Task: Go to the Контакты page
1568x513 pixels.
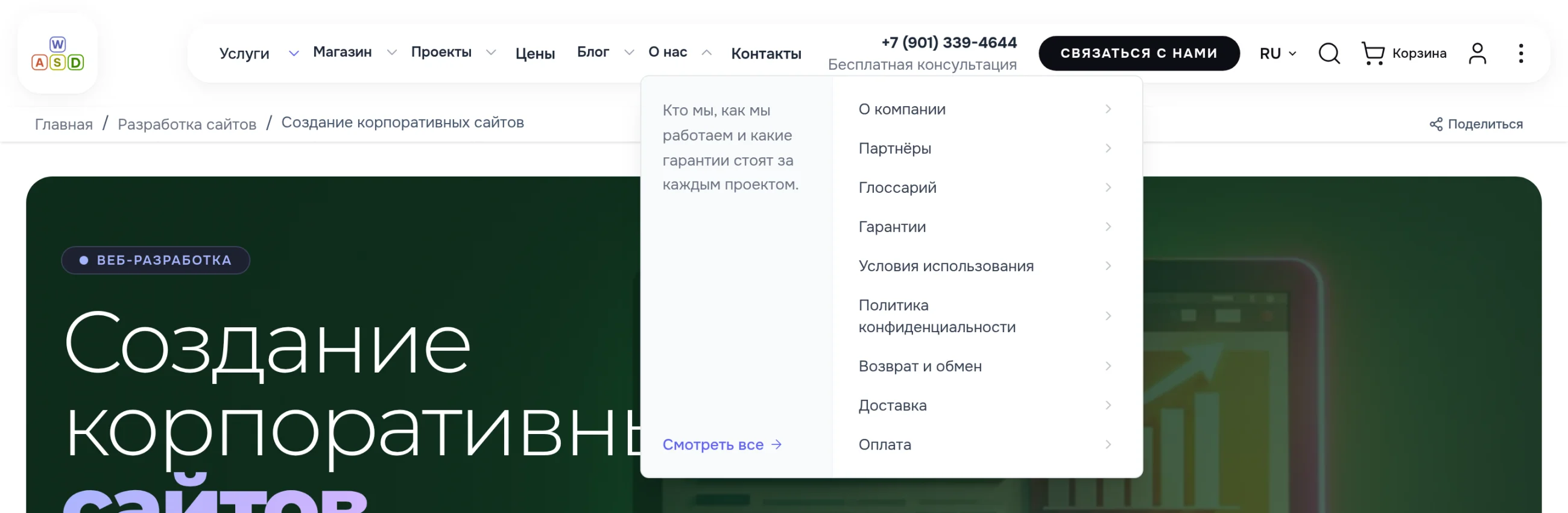Action: [766, 54]
